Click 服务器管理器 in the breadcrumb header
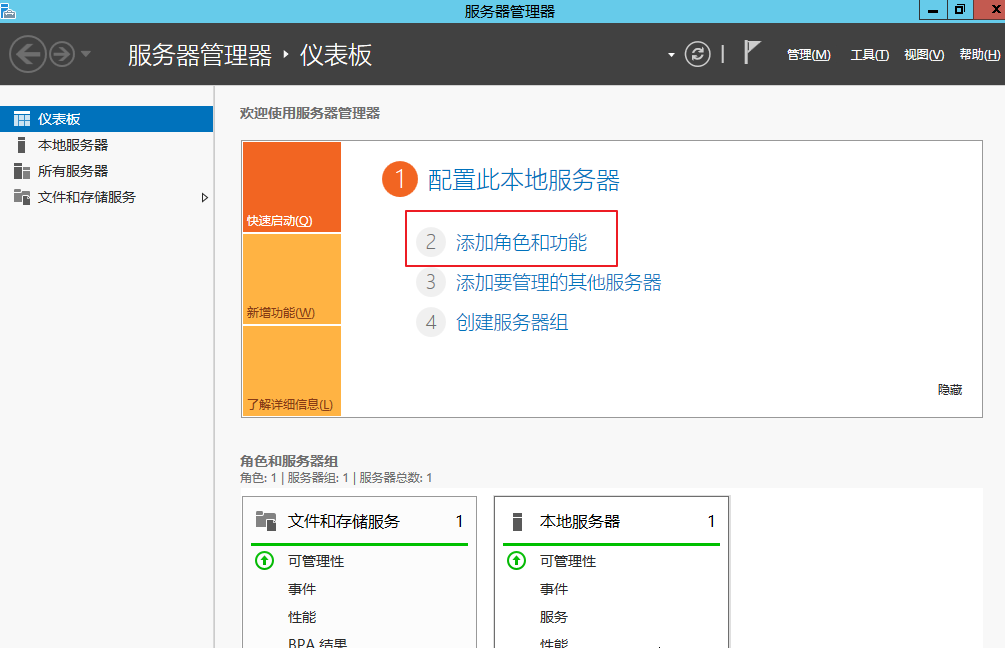The image size is (1005, 648). 200,55
